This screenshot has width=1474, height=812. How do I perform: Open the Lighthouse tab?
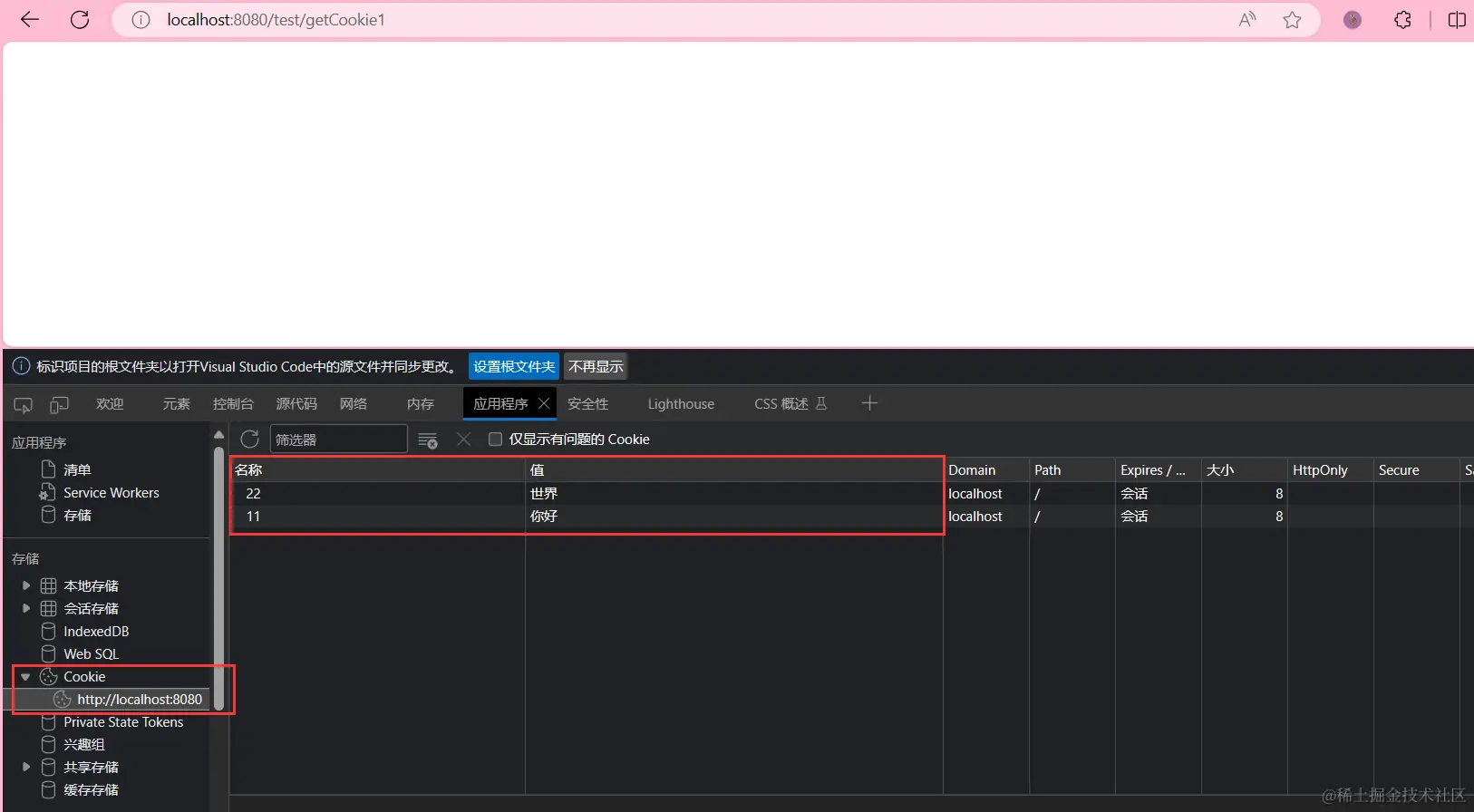(x=681, y=404)
